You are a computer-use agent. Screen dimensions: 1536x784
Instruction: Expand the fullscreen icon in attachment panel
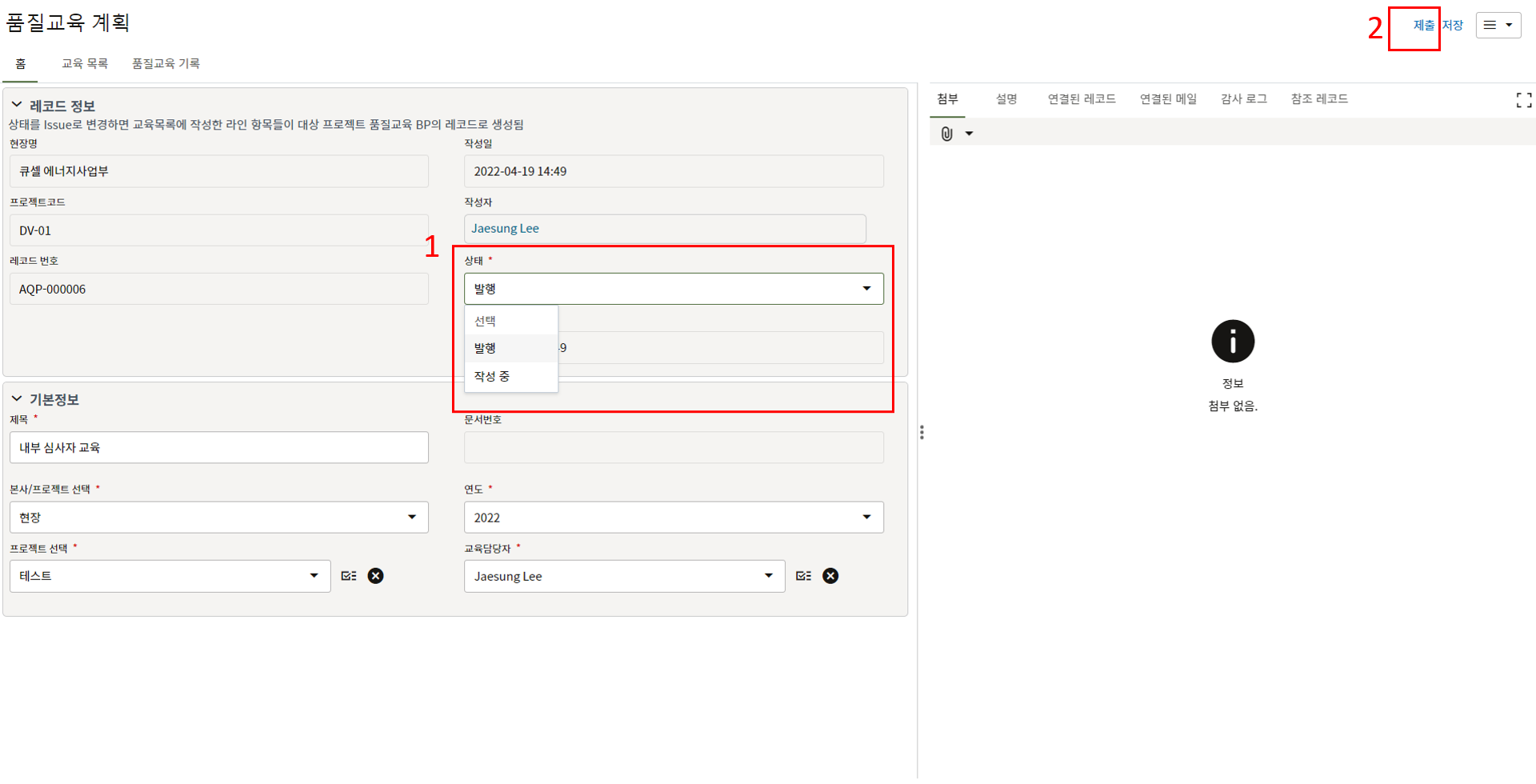click(x=1523, y=100)
